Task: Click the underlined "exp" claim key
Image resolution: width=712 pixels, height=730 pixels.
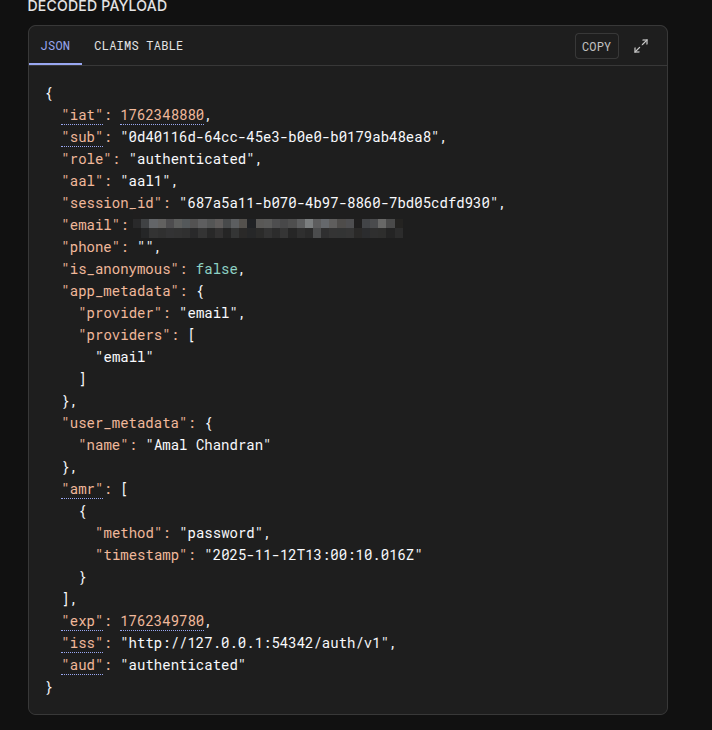Action: [x=87, y=621]
